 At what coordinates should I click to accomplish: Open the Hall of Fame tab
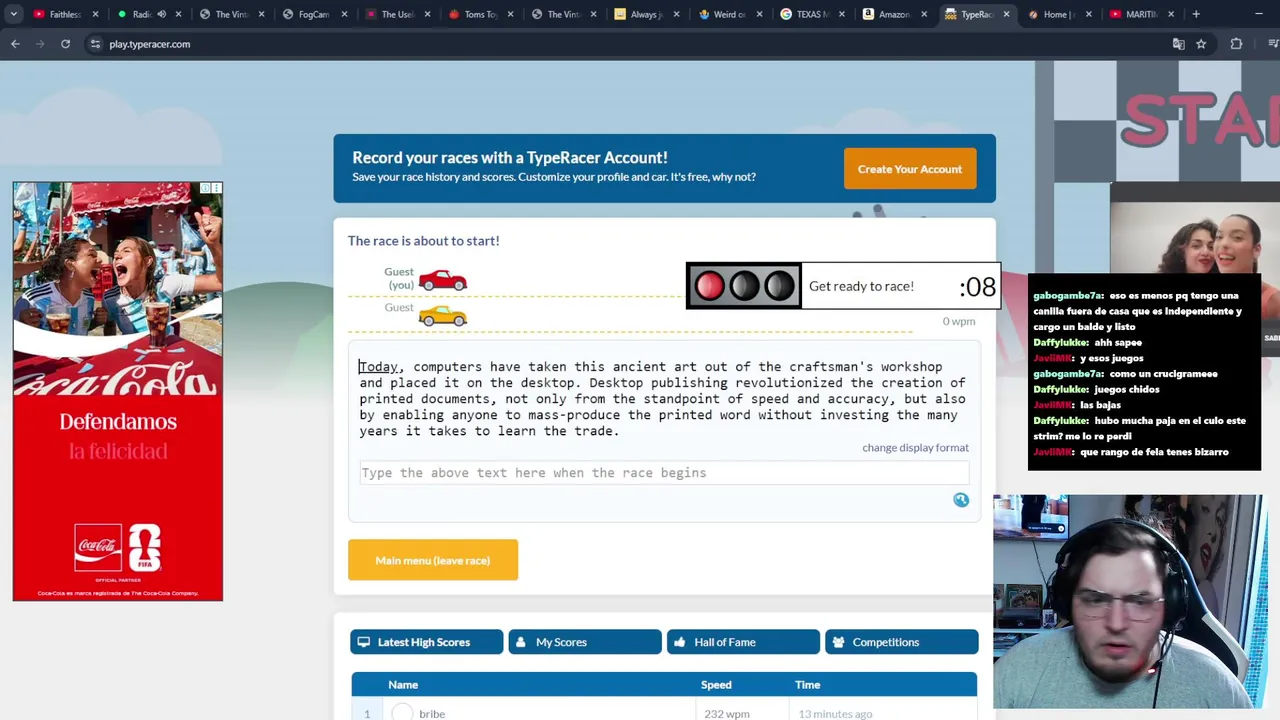[x=743, y=642]
